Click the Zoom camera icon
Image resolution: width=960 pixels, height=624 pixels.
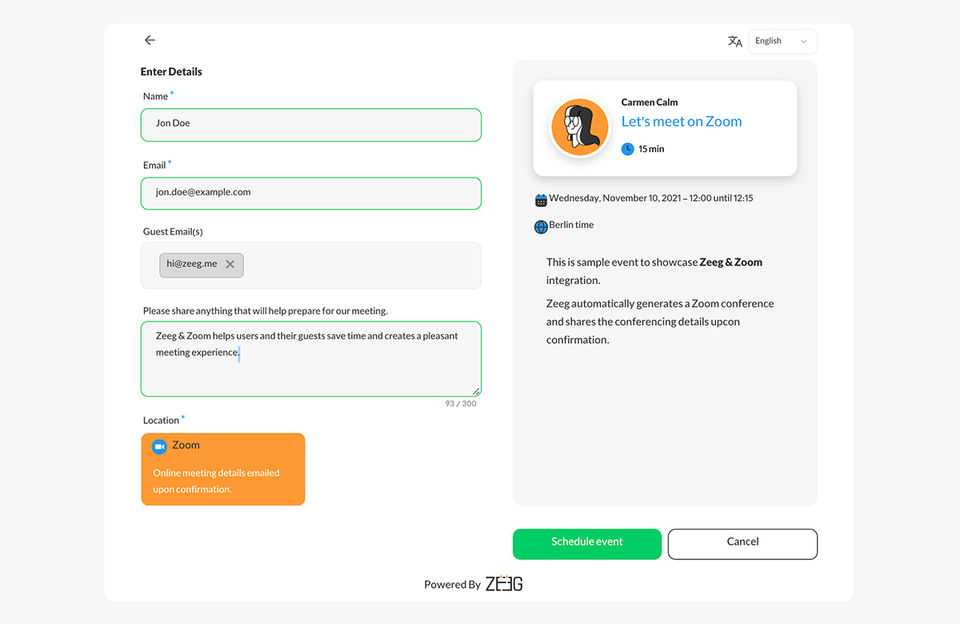pos(159,446)
